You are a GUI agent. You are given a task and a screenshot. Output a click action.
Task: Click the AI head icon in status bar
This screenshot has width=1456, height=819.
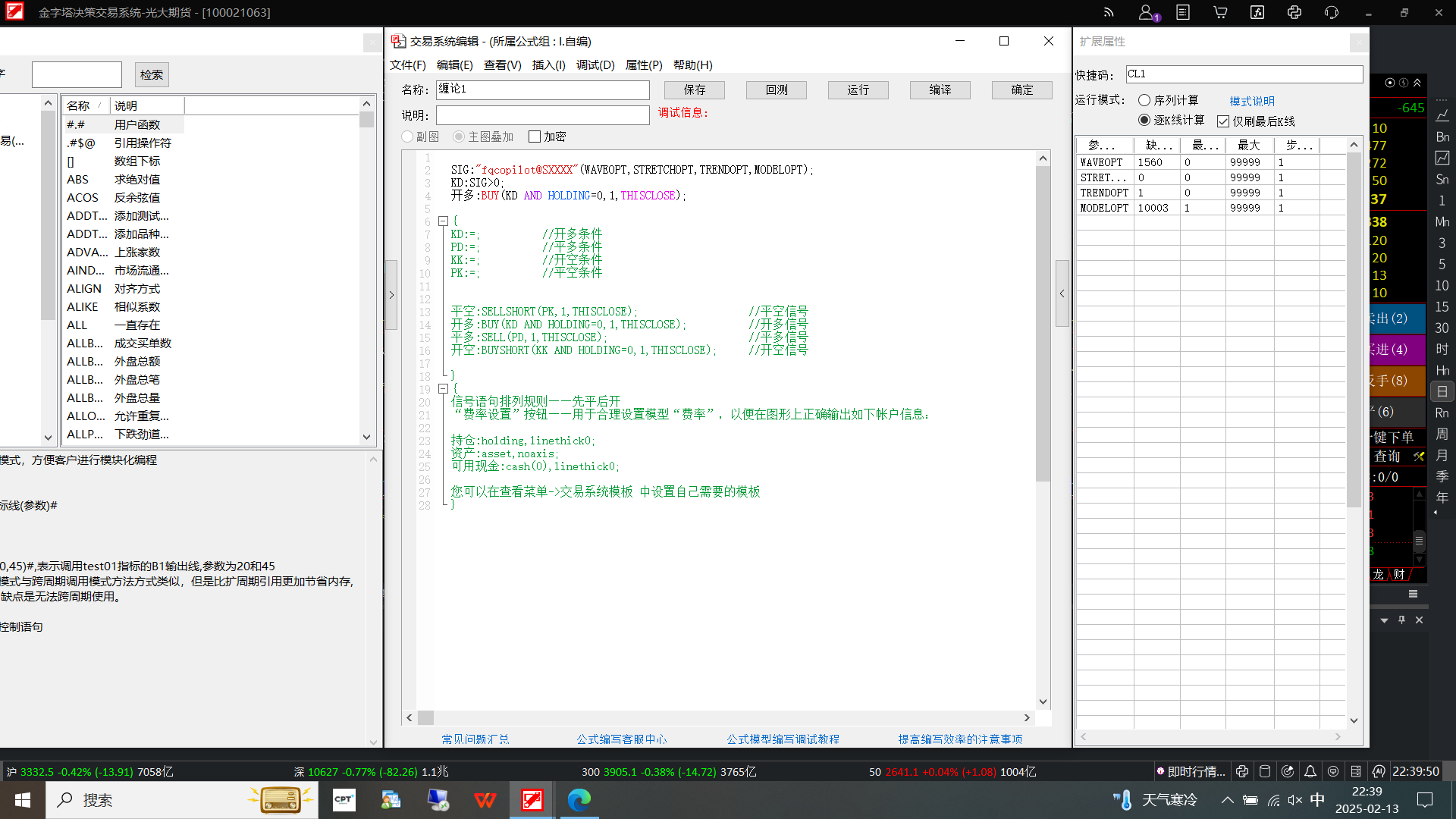point(1379,771)
